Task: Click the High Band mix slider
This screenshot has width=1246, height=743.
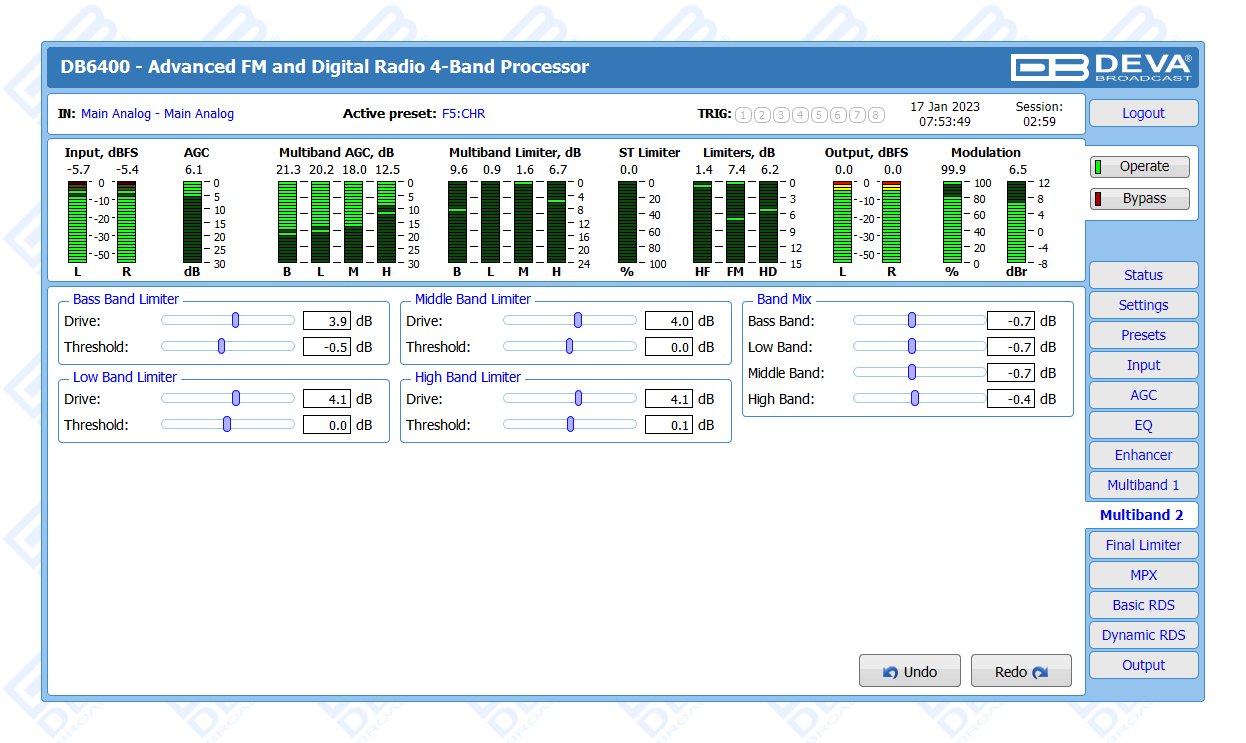Action: [x=915, y=399]
